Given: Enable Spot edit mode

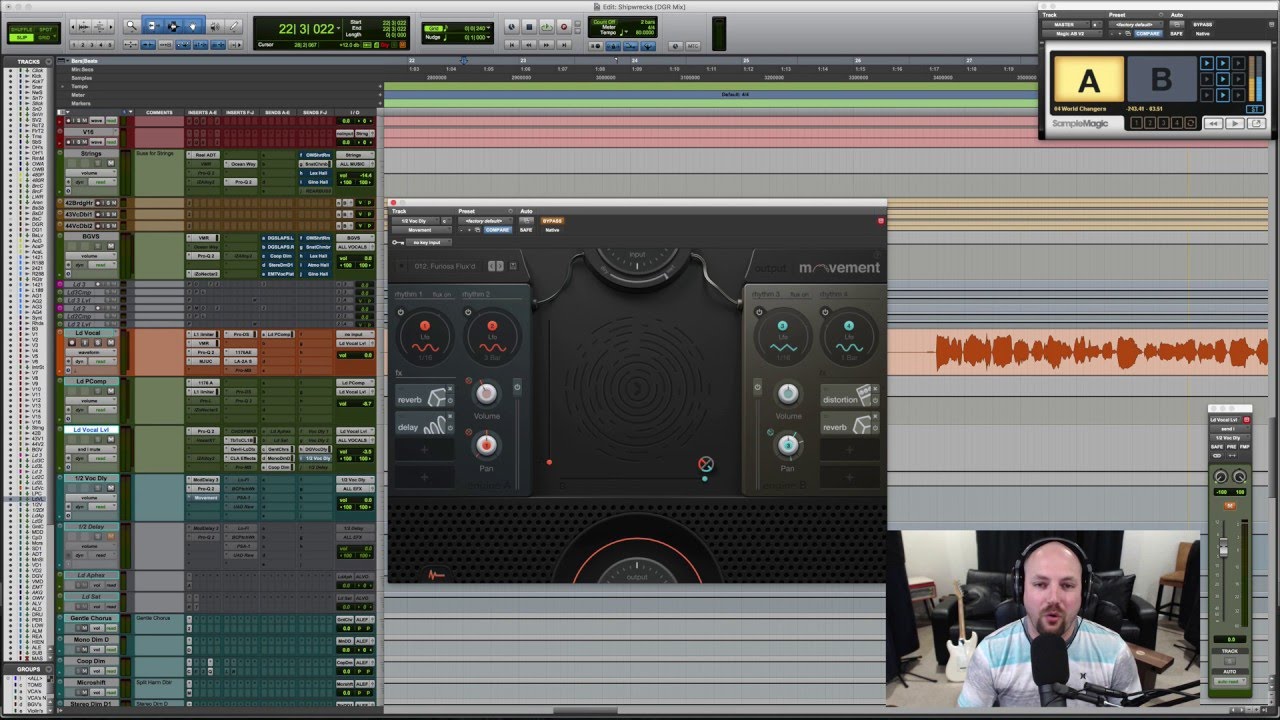Looking at the screenshot, I should point(47,28).
